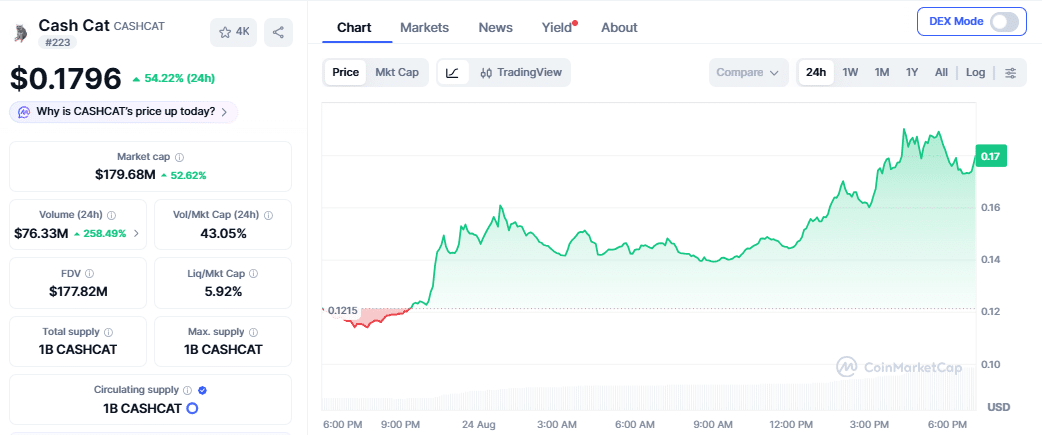The width and height of the screenshot is (1042, 435).
Task: Click the 43.05% Vol/Mkt Cap value
Action: [x=223, y=233]
